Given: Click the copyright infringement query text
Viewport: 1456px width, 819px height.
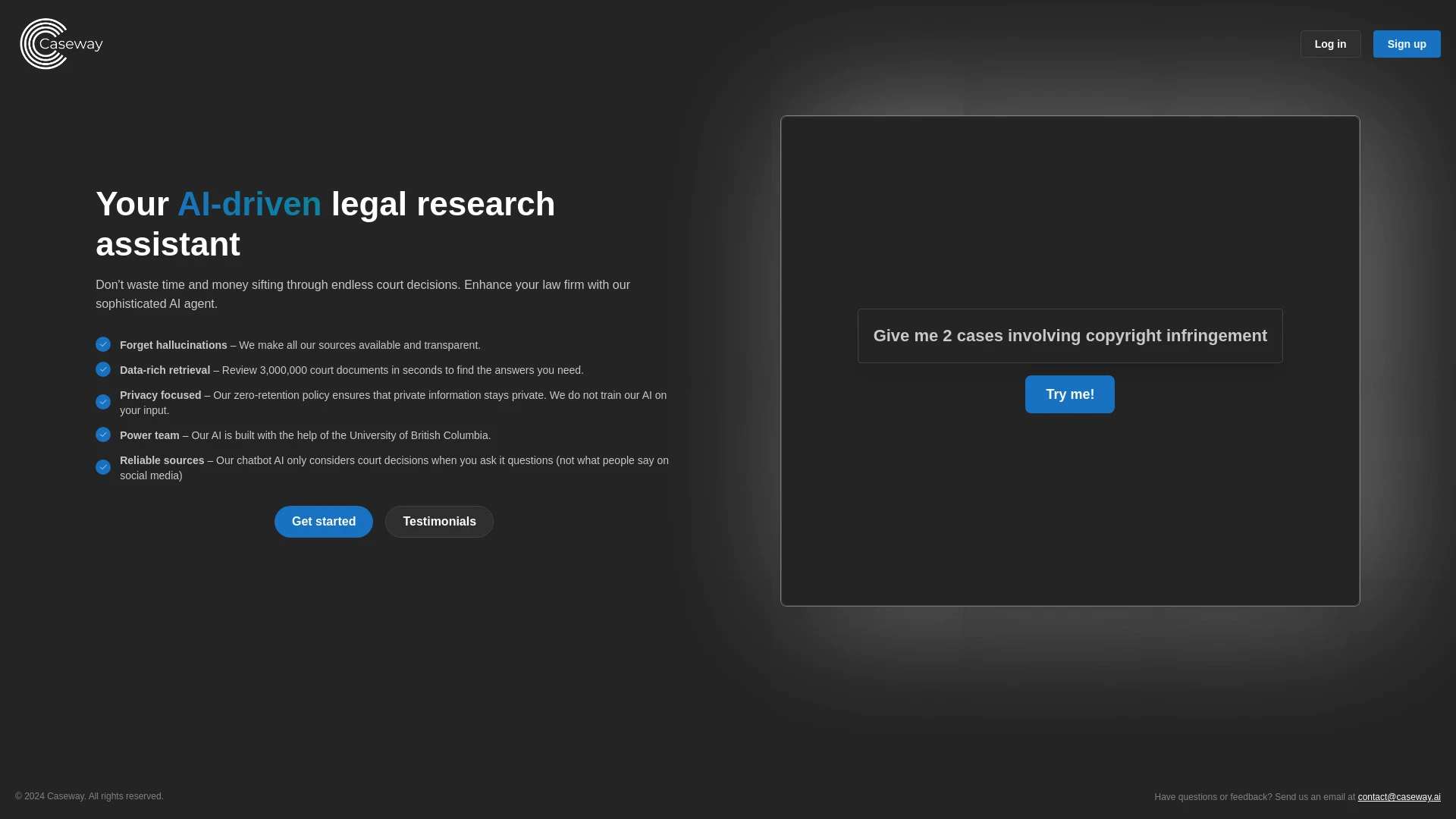Looking at the screenshot, I should (1070, 335).
